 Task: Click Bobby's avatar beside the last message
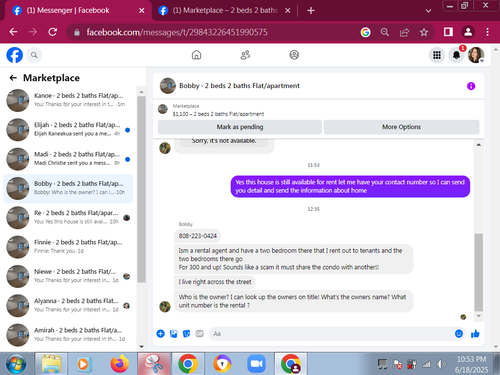click(165, 306)
